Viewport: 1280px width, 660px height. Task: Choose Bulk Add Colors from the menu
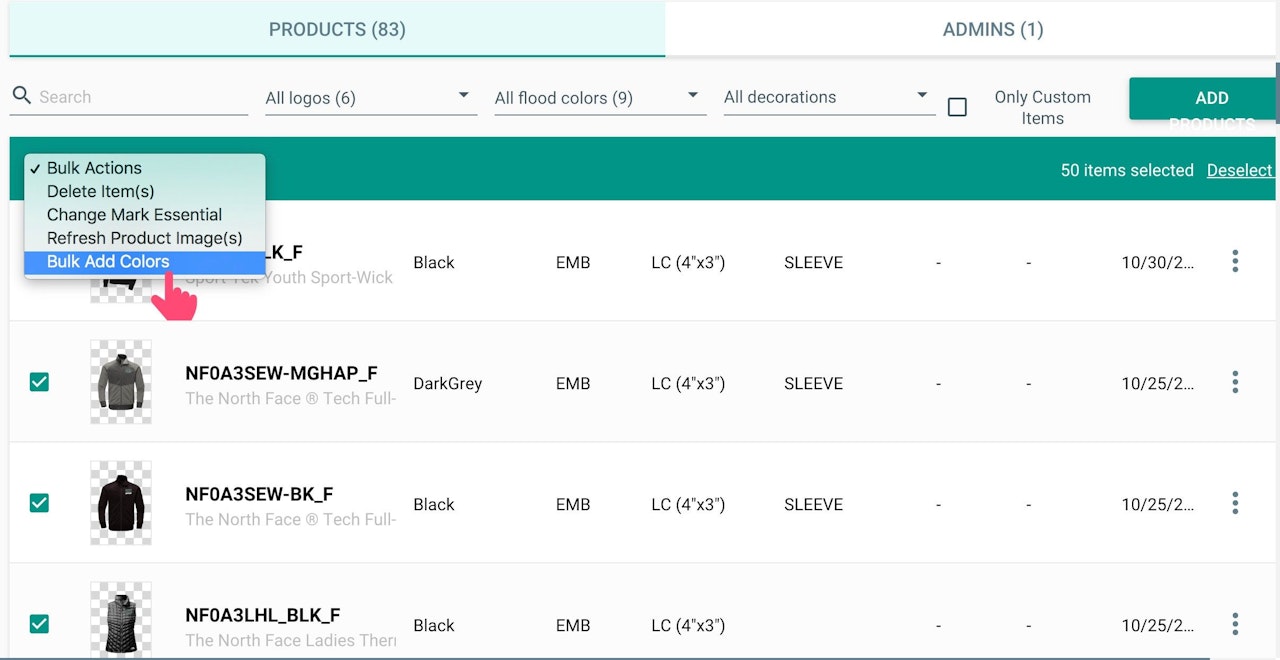(108, 262)
